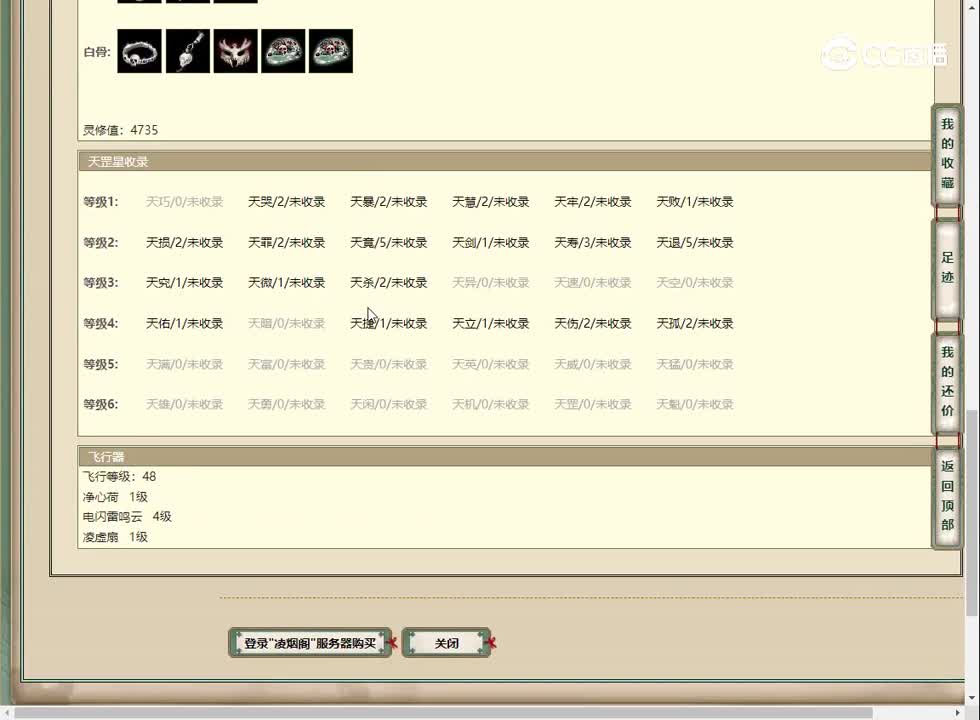Viewport: 980px width, 720px height.
Task: Click the 飞行器 section header
Action: 505,456
